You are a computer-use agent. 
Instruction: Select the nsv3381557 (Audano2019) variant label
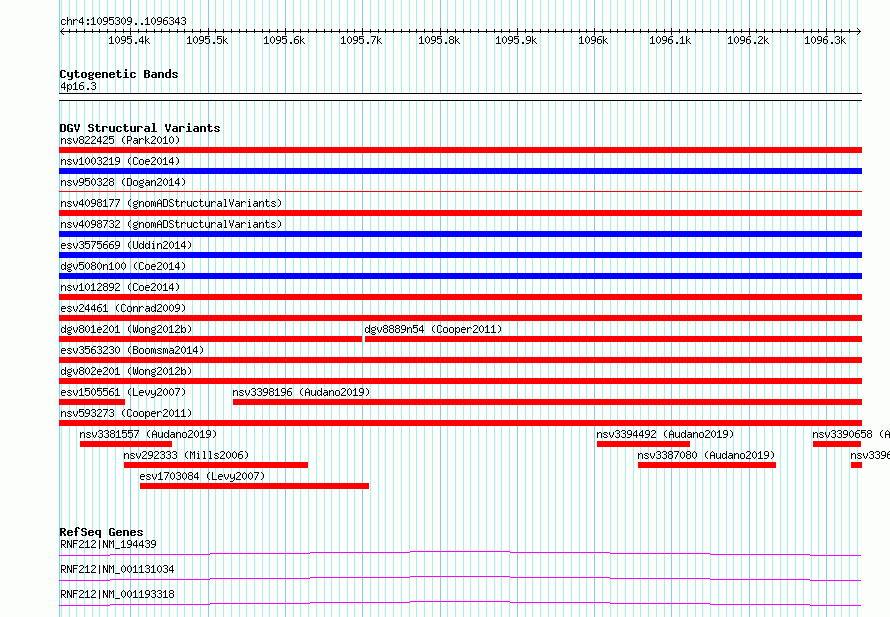tap(148, 434)
